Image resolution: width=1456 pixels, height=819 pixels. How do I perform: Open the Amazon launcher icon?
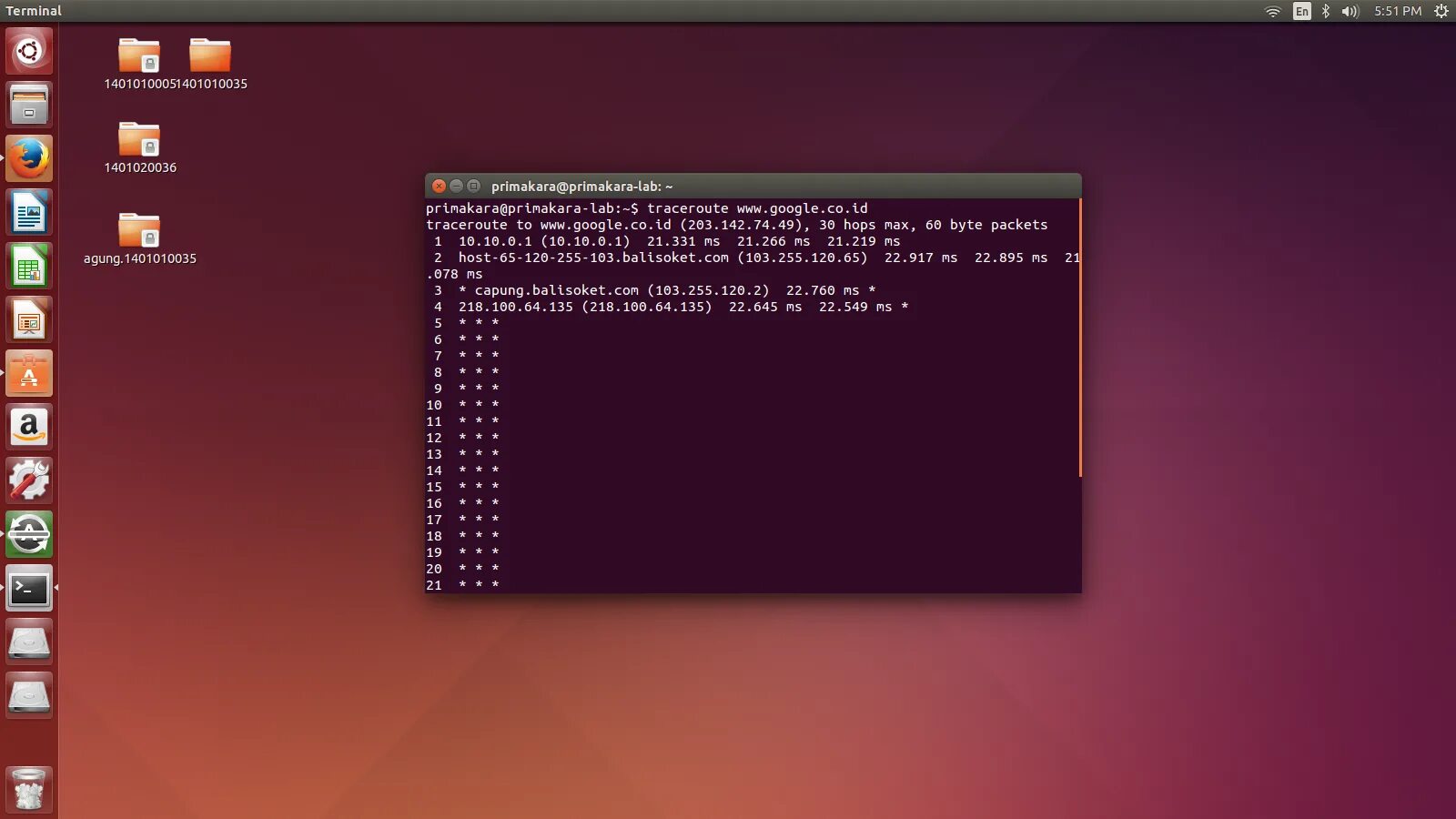29,428
